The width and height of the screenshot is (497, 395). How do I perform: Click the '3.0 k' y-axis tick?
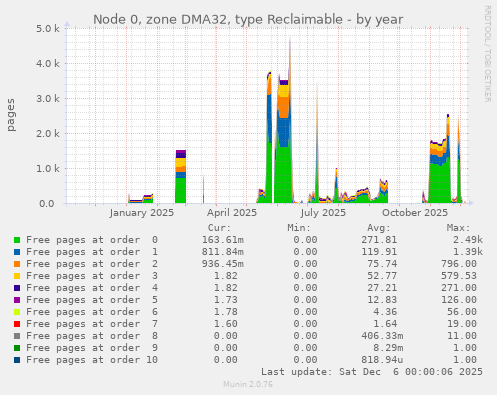(48, 99)
